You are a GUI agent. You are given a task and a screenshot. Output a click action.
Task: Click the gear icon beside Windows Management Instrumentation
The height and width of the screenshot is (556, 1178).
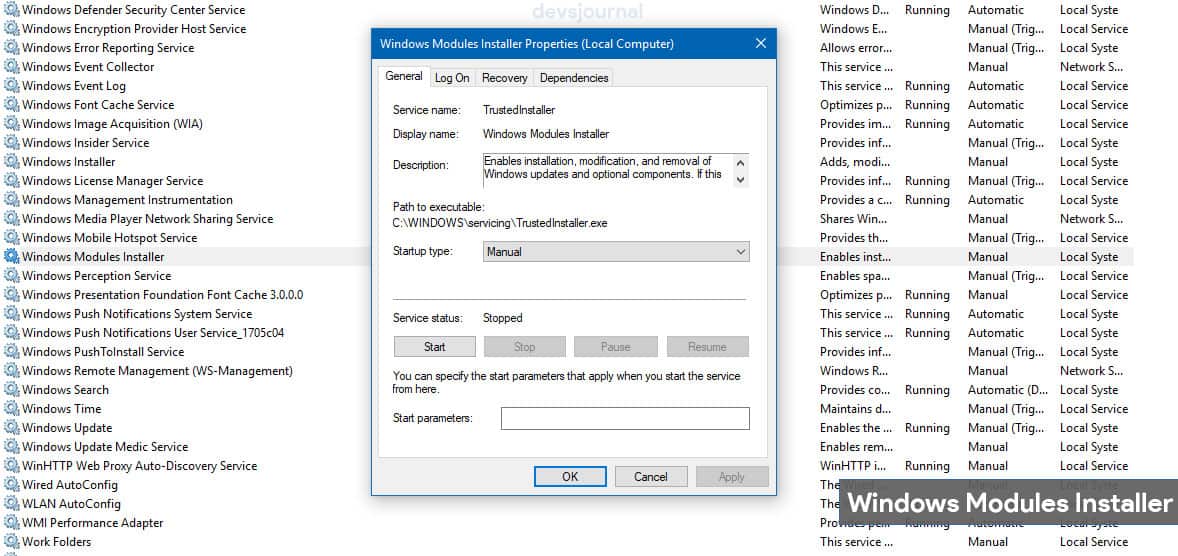click(x=11, y=200)
